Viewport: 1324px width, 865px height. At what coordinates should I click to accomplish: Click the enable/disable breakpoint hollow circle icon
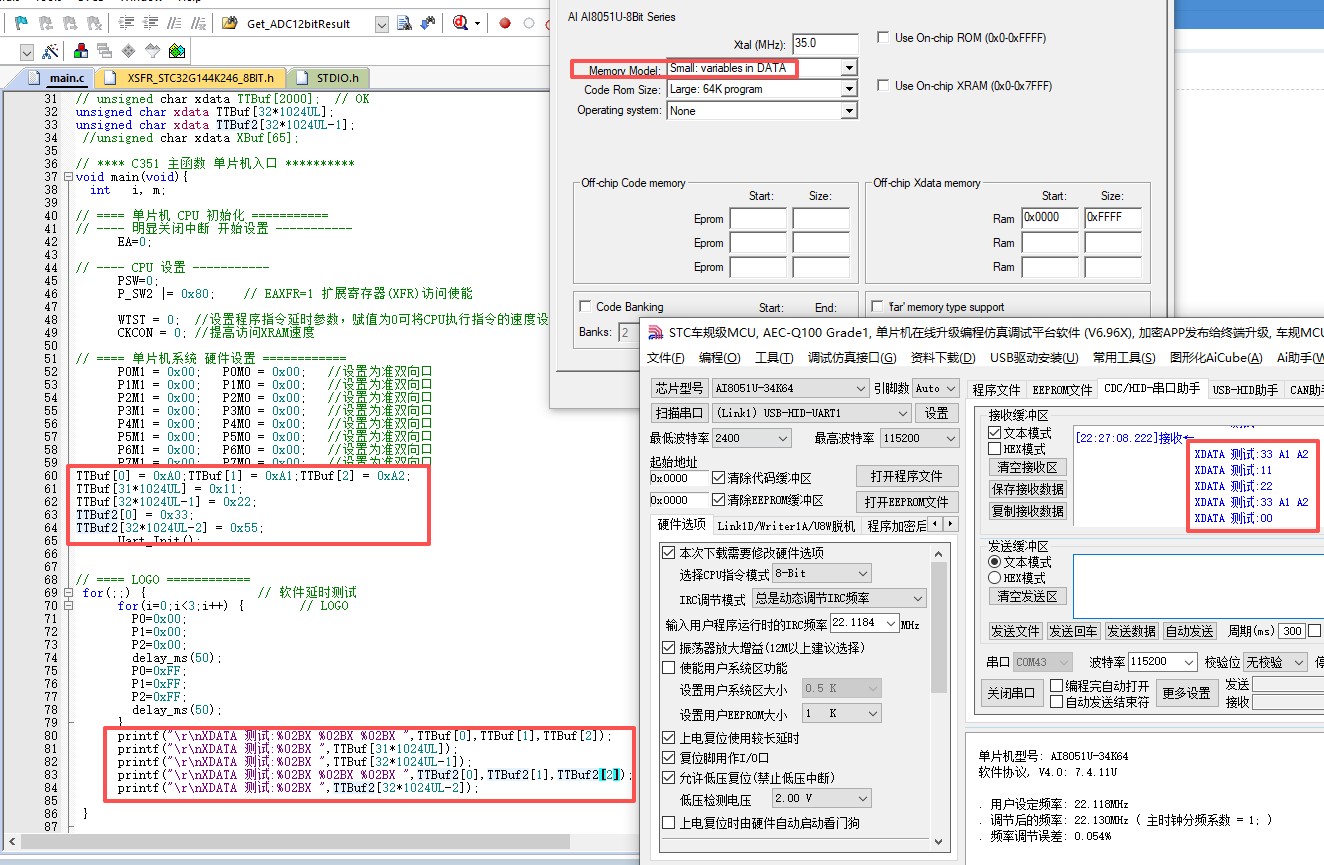pyautogui.click(x=529, y=23)
